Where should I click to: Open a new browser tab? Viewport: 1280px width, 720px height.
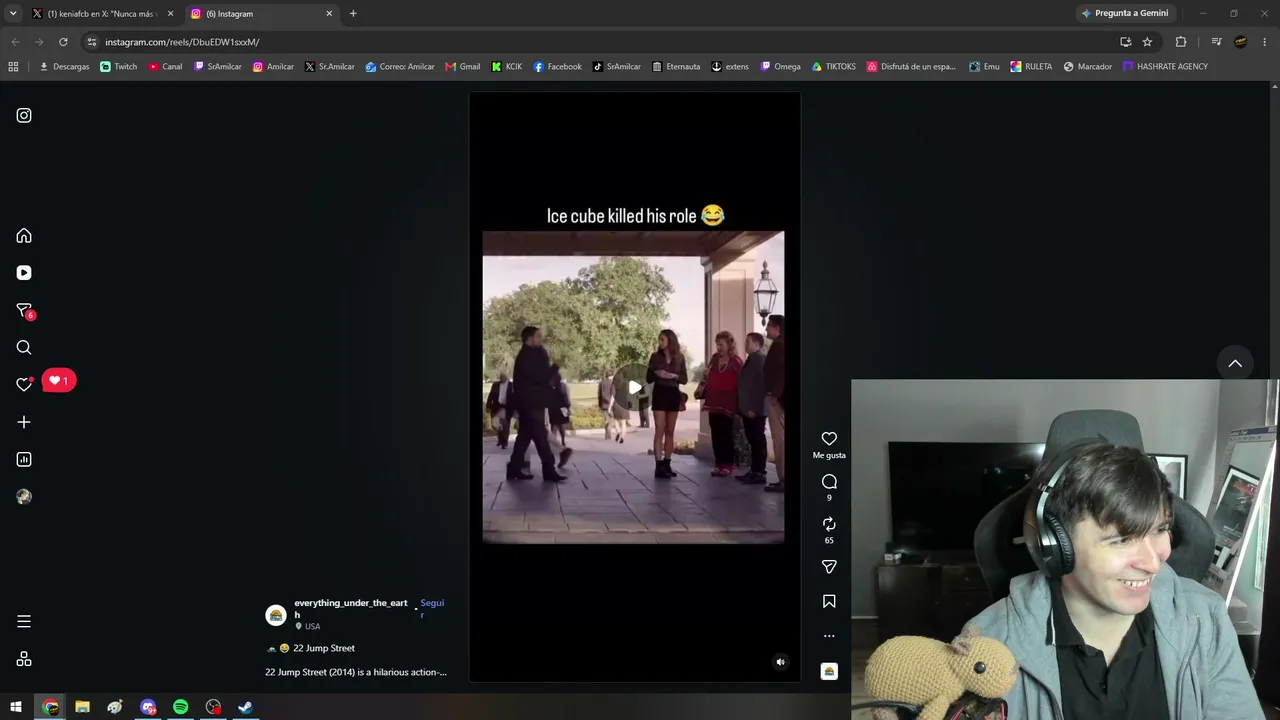tap(353, 14)
